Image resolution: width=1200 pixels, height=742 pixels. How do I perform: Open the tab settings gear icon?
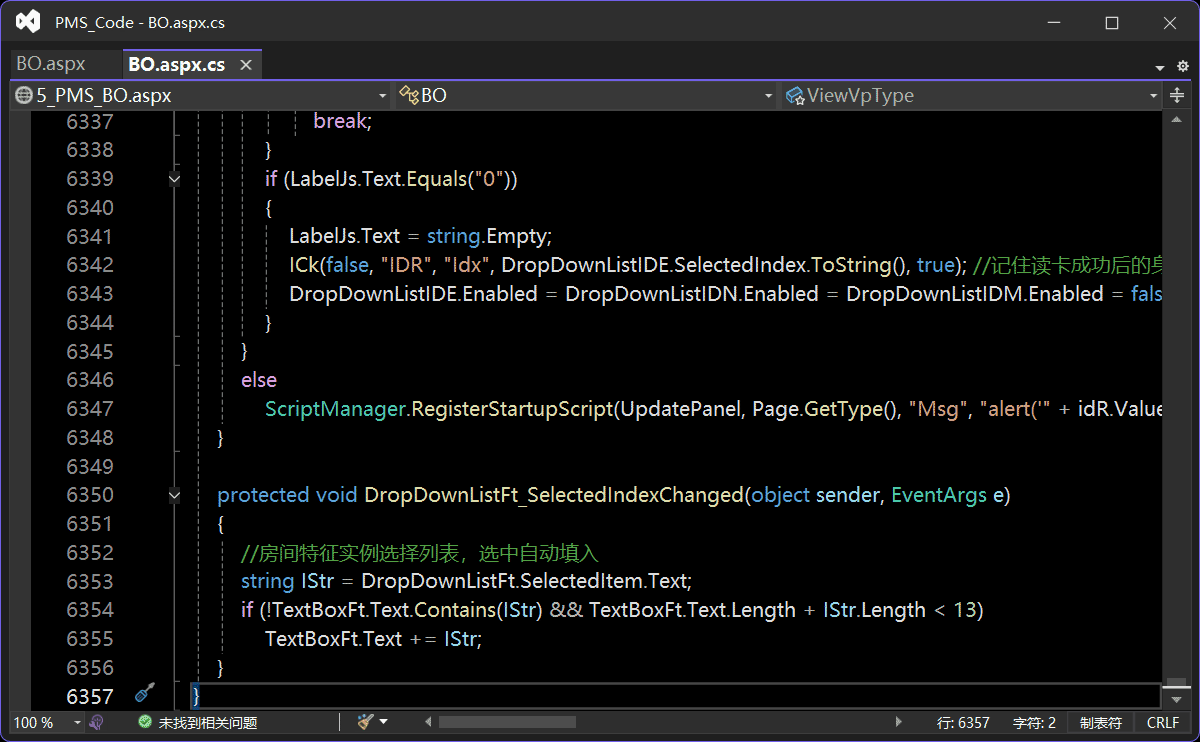coord(1182,67)
